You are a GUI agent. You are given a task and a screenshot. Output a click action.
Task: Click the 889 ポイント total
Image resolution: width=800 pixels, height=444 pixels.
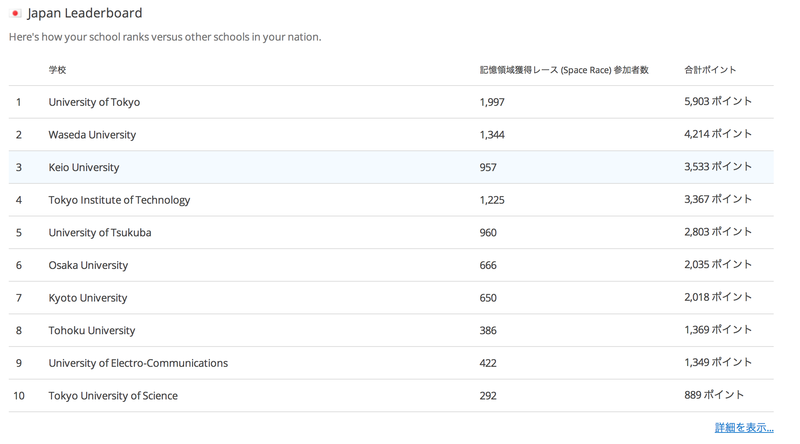tap(714, 396)
